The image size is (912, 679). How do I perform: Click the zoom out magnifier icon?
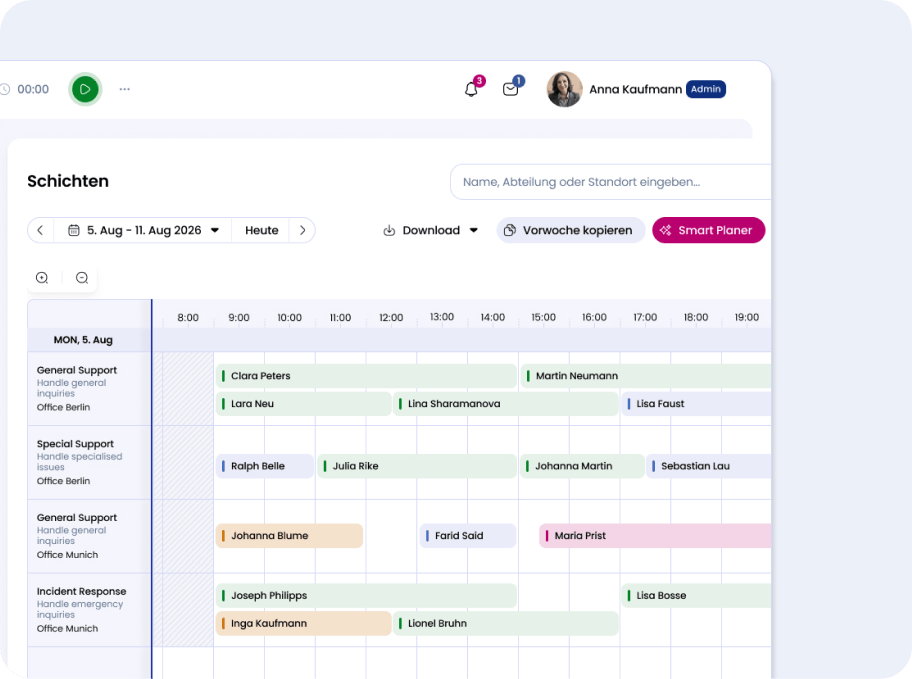(82, 278)
